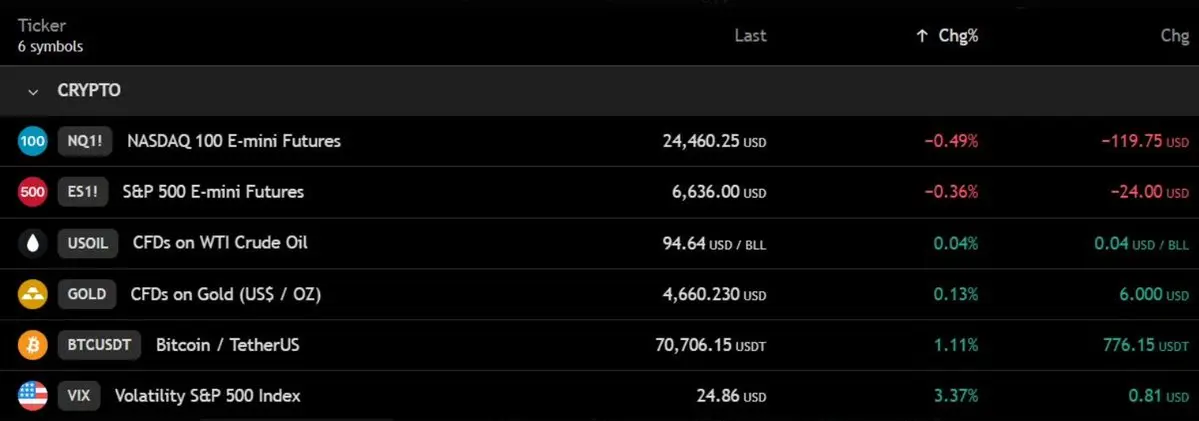
Task: Sort by the Last column header
Action: pos(750,36)
